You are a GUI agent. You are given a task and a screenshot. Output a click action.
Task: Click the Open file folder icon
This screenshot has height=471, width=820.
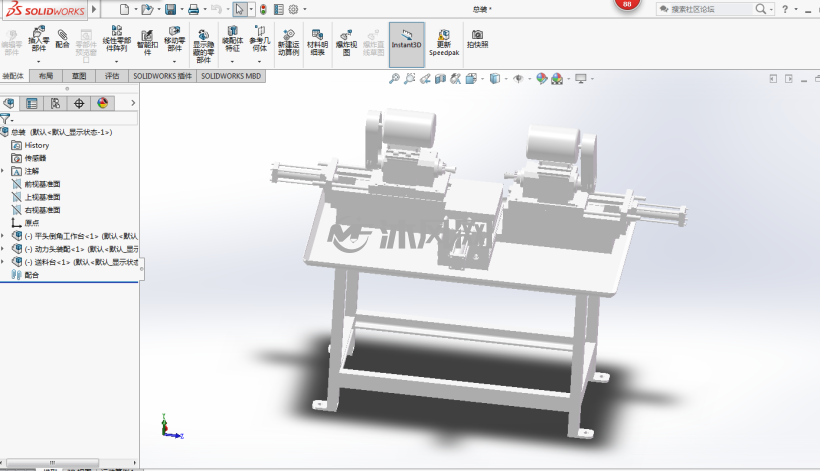(147, 9)
